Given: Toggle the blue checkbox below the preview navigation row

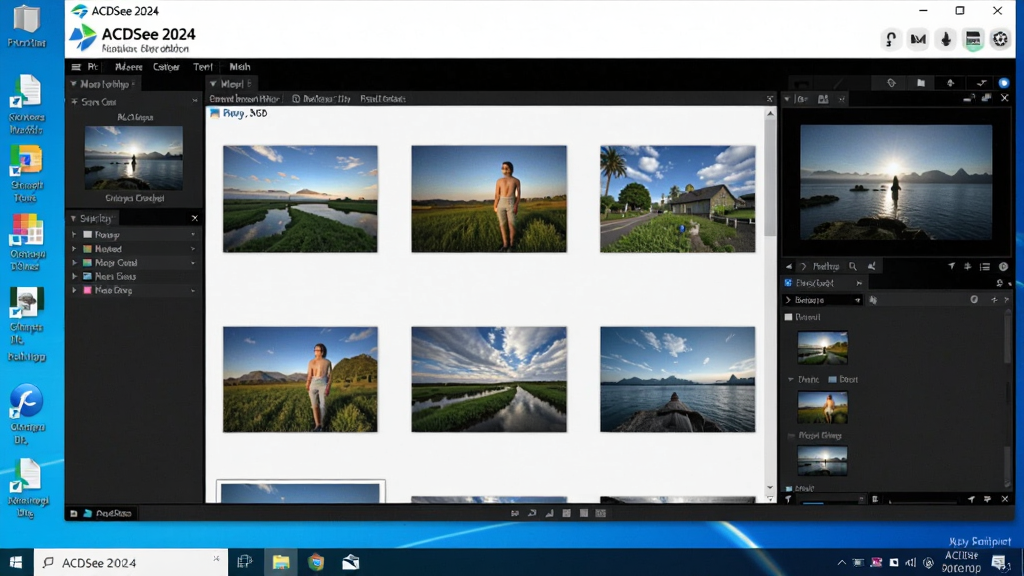Looking at the screenshot, I should pos(788,283).
